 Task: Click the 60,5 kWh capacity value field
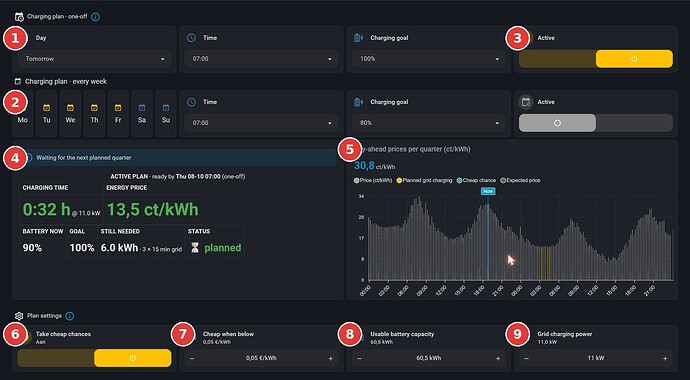[429, 358]
